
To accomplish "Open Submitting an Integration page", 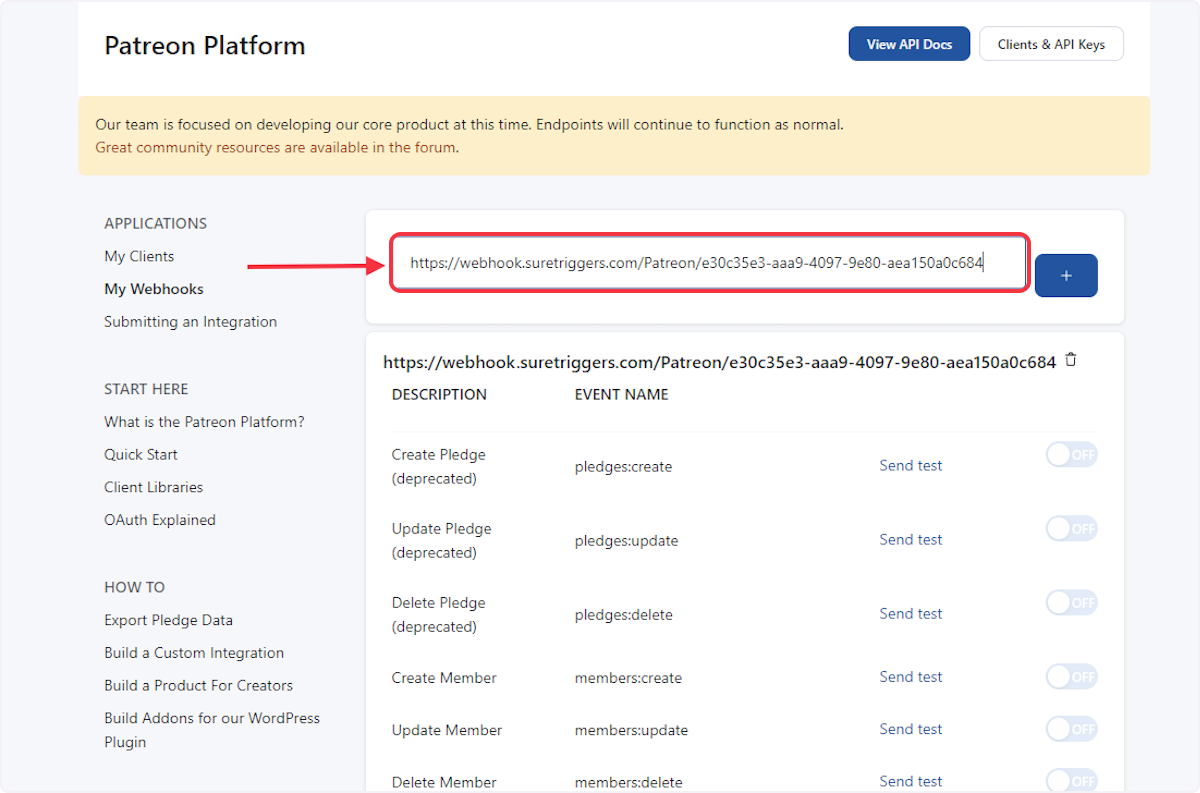I will click(x=190, y=321).
